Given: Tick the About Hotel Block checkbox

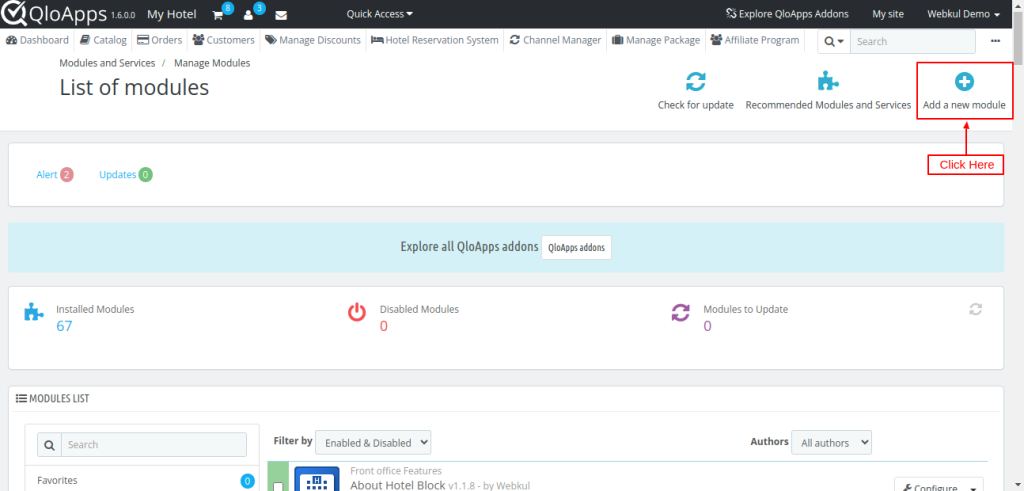Looking at the screenshot, I should (278, 487).
